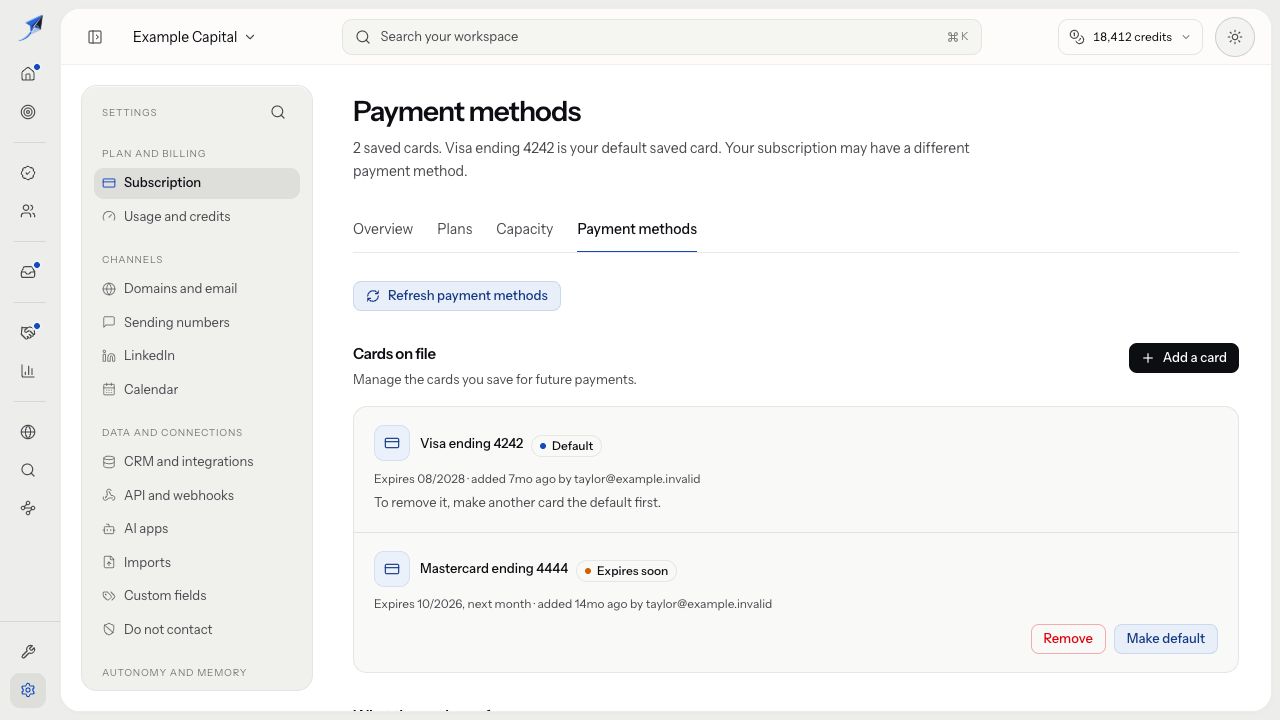This screenshot has height=720, width=1280.
Task: Focus the Search your workspace field
Action: coord(661,37)
